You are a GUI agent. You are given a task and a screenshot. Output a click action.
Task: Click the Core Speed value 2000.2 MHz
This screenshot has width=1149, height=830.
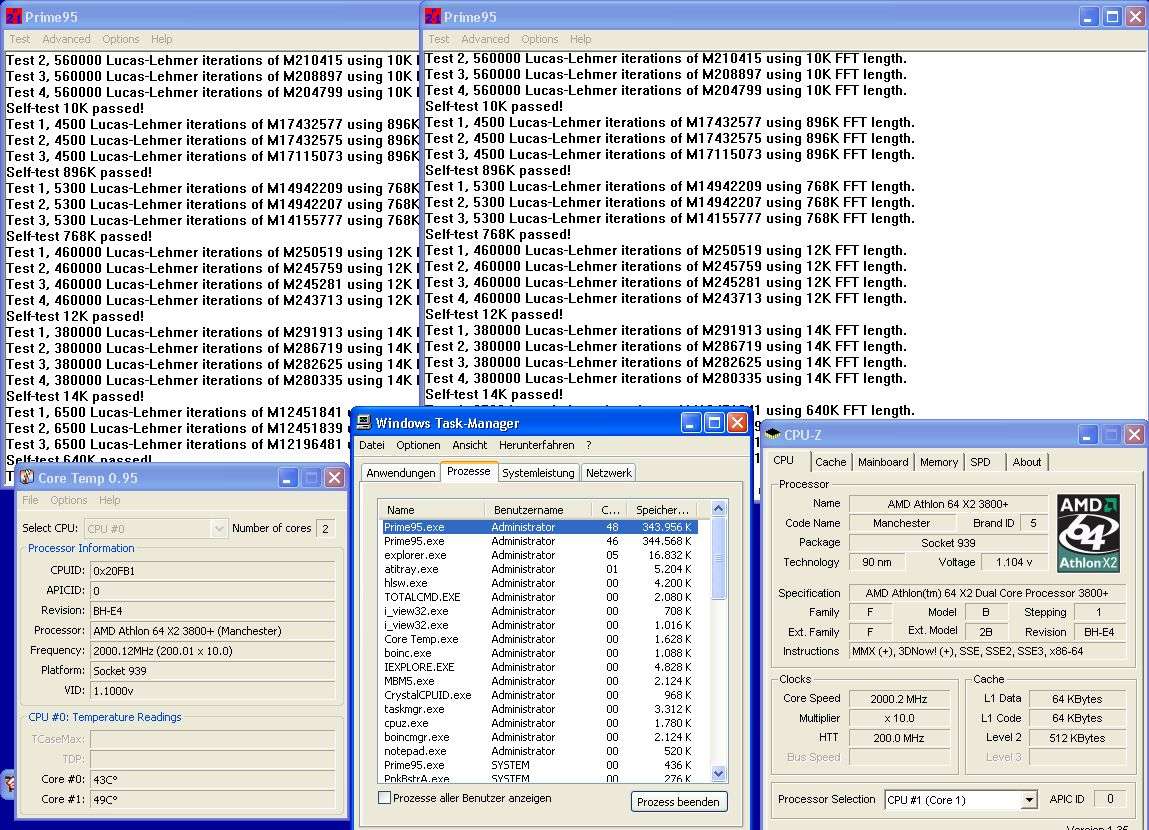[898, 699]
